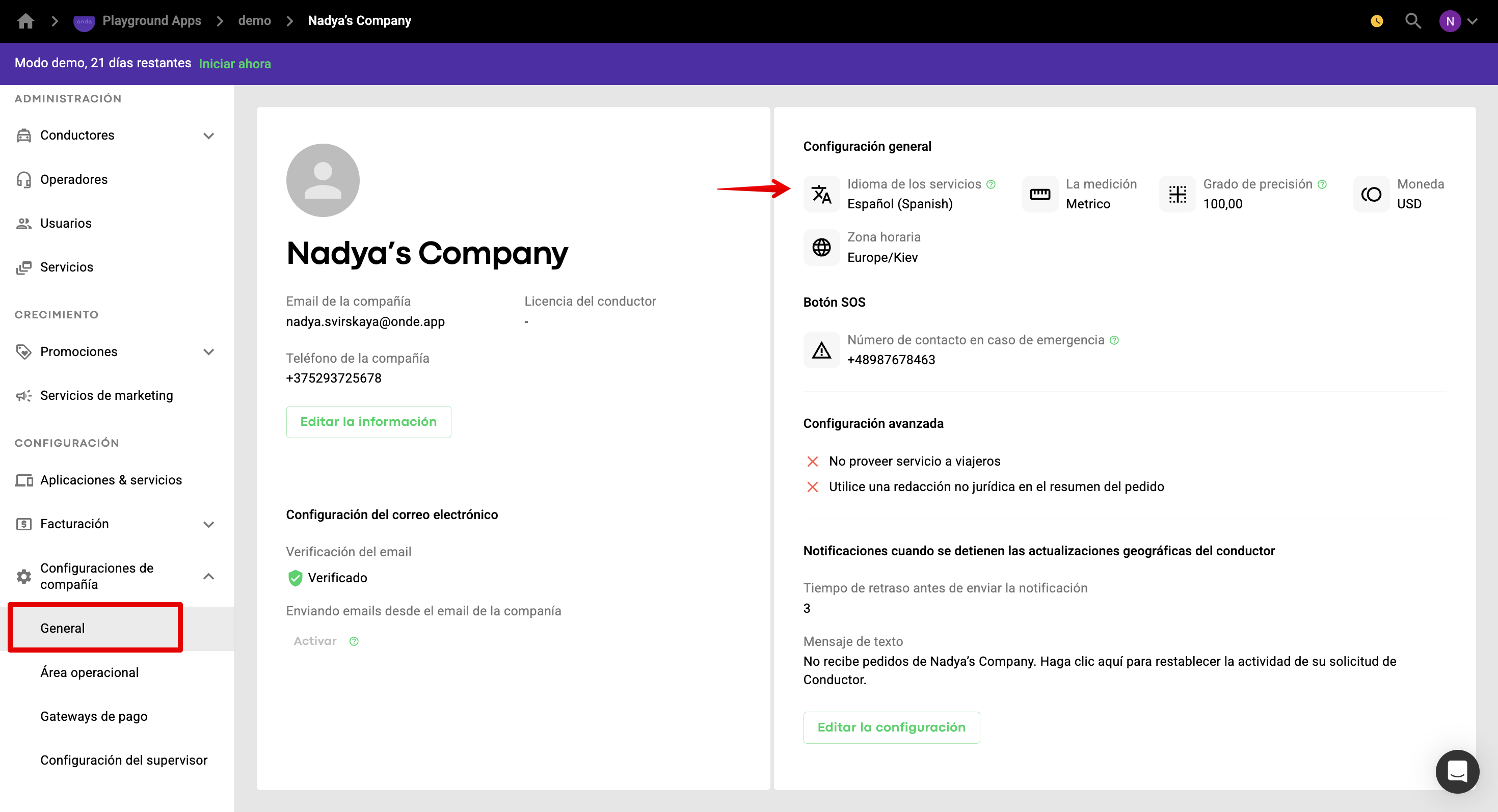Open the search magnifier icon

(1412, 21)
